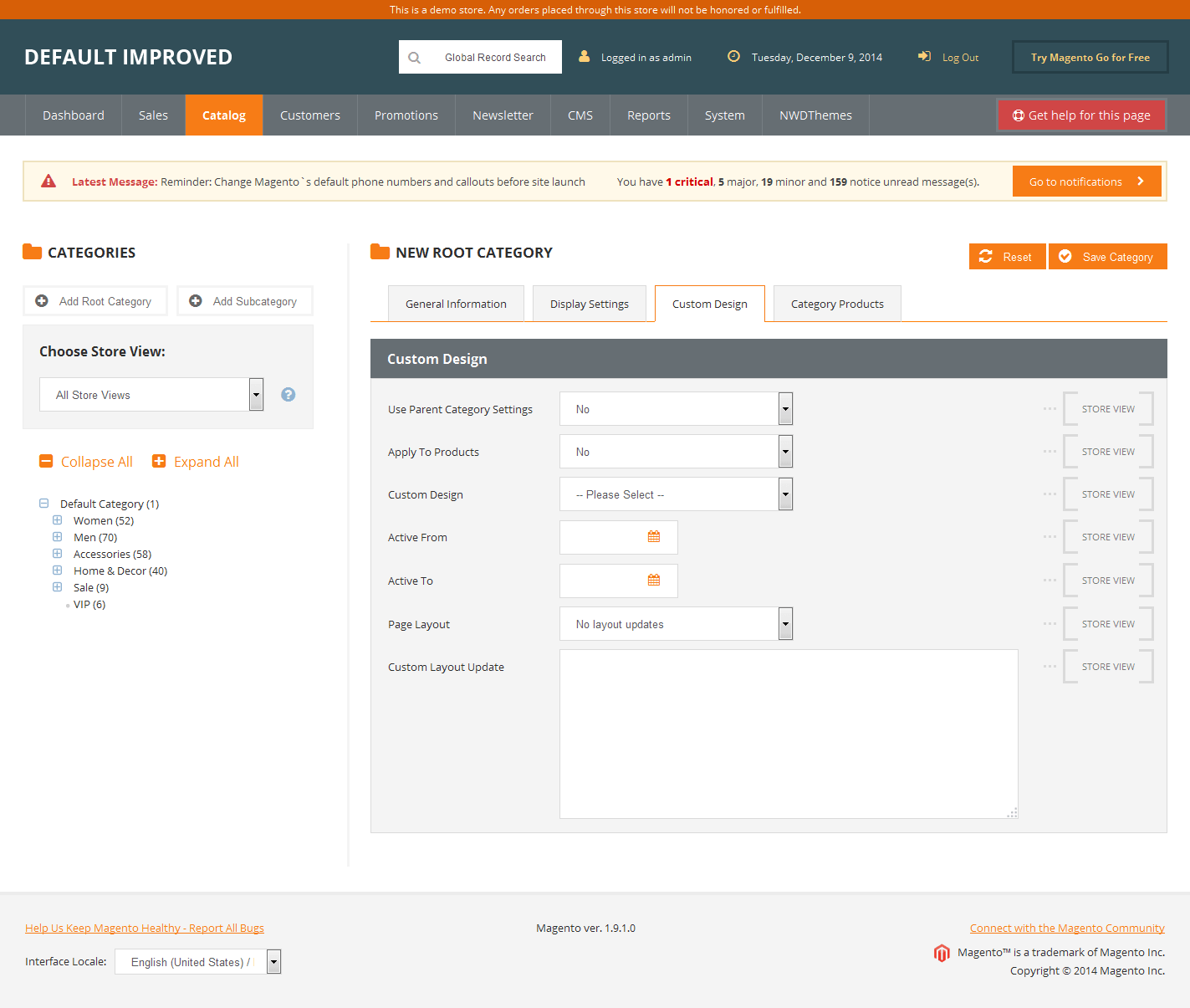
Task: Expand the Men (70) category node
Action: pyautogui.click(x=58, y=537)
